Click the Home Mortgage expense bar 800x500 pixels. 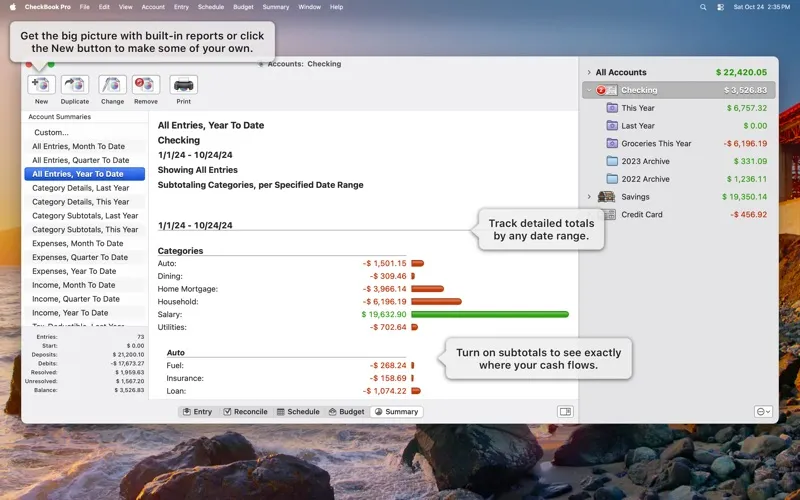click(x=428, y=289)
